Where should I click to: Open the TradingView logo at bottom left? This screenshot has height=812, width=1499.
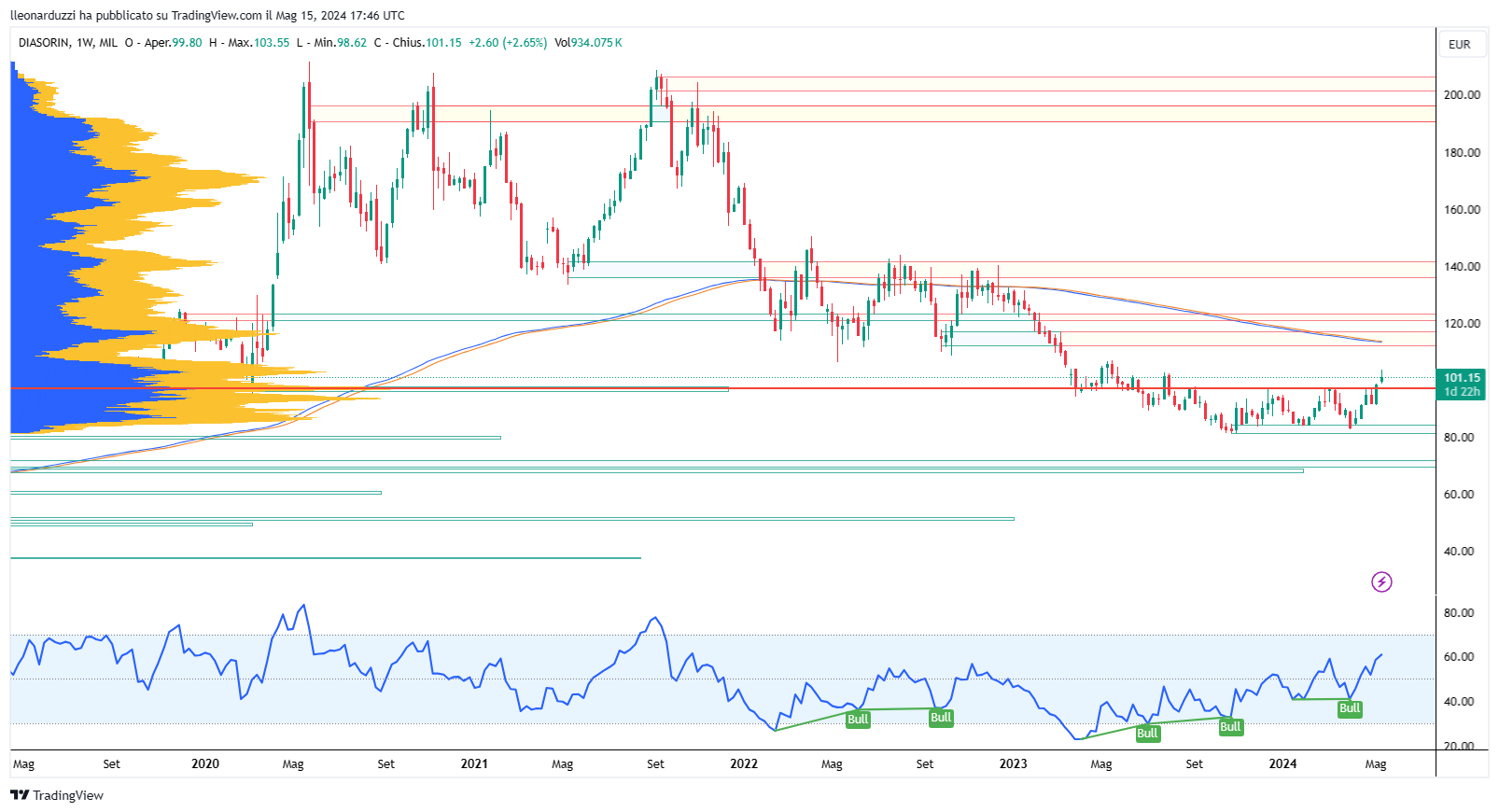coord(57,795)
